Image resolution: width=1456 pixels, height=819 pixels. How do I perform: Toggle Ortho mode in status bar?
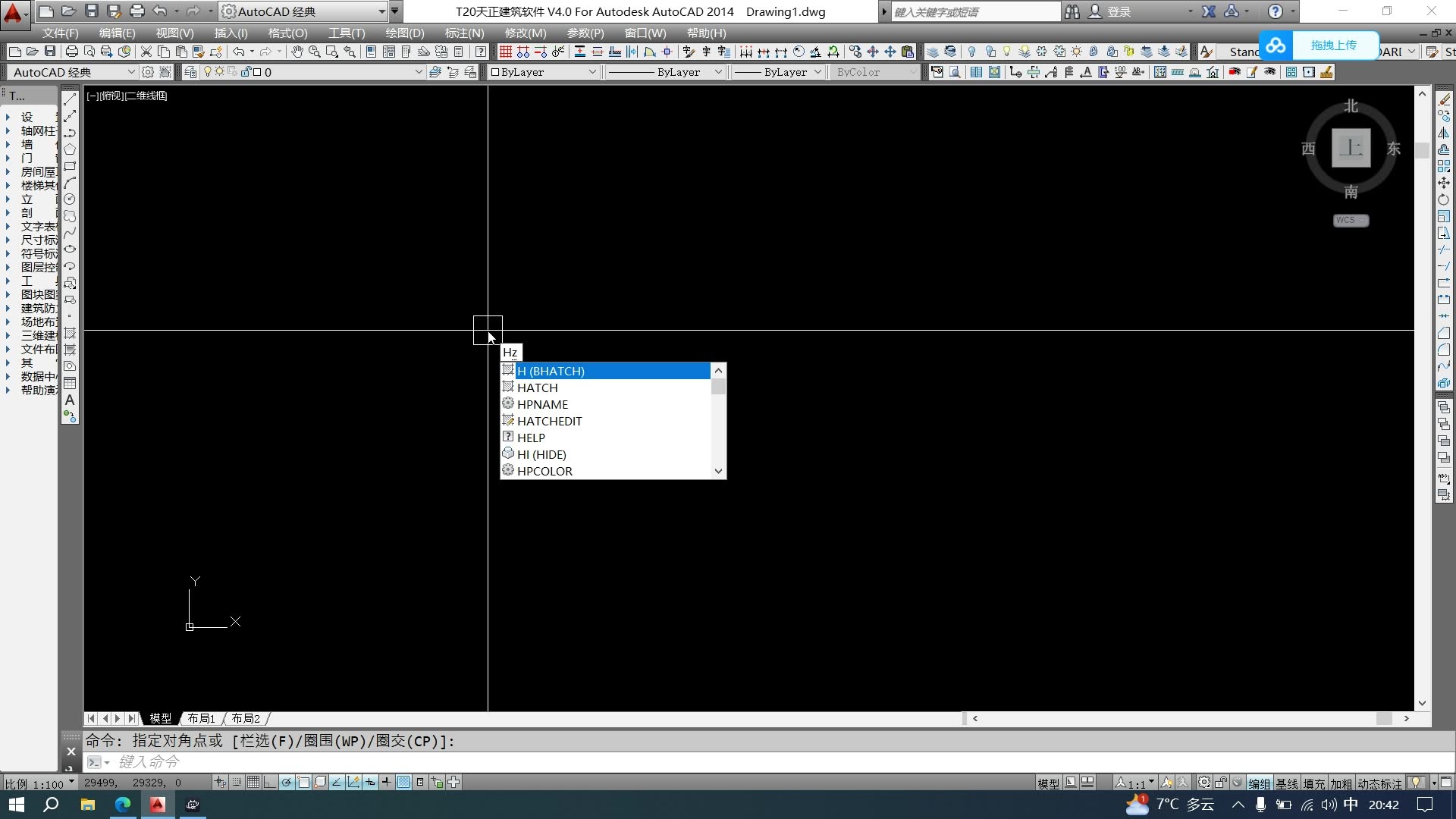(x=269, y=782)
